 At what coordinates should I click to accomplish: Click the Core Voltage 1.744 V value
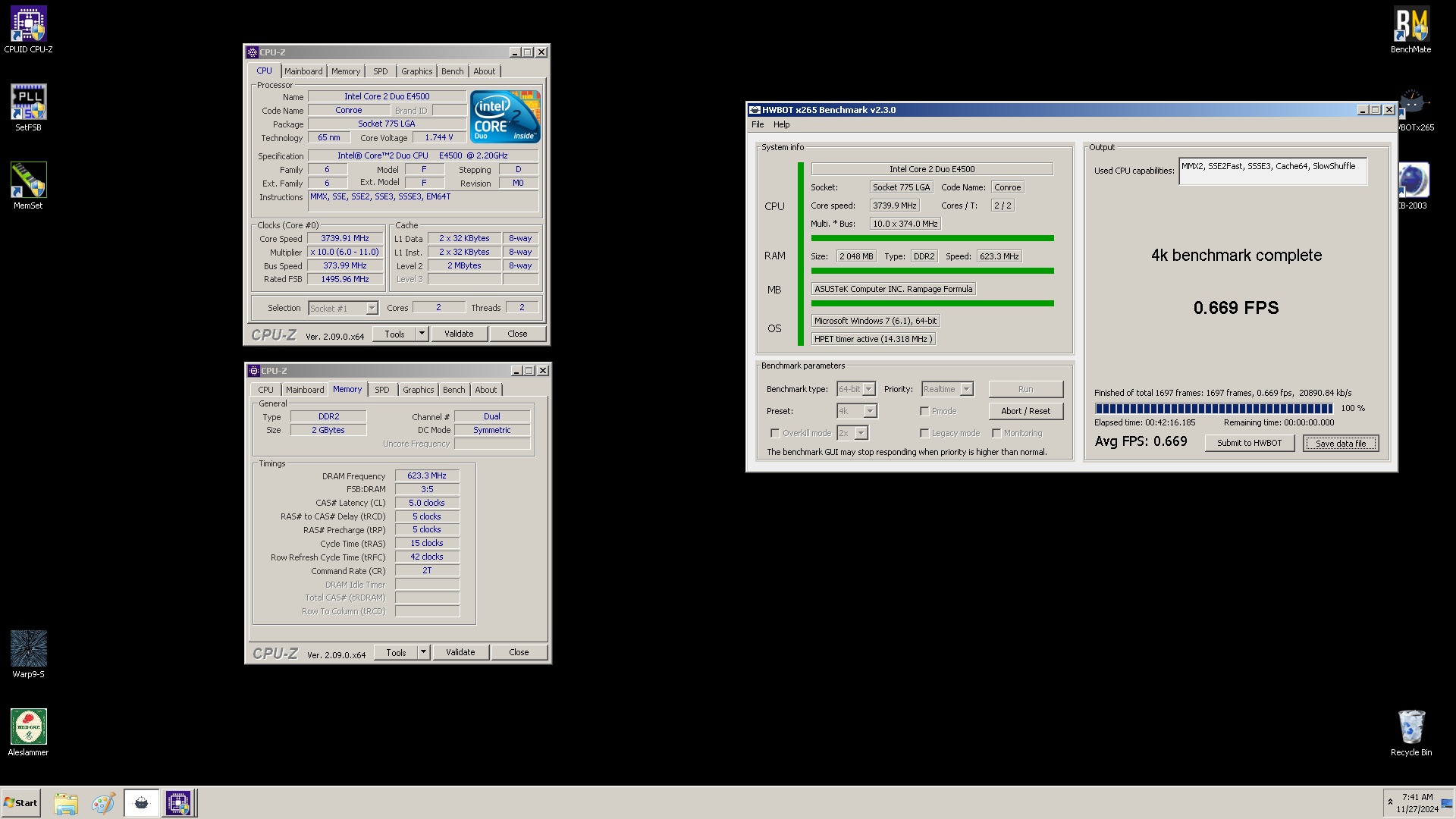tap(438, 137)
